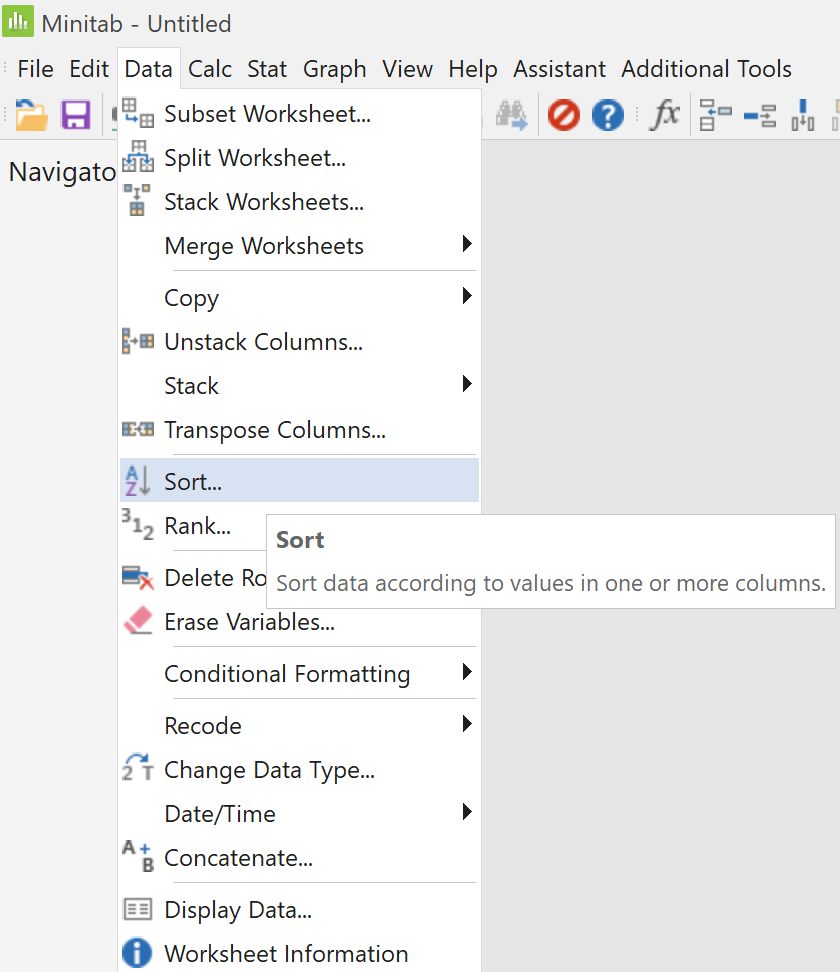Click the red Cancel icon in toolbar

click(564, 115)
